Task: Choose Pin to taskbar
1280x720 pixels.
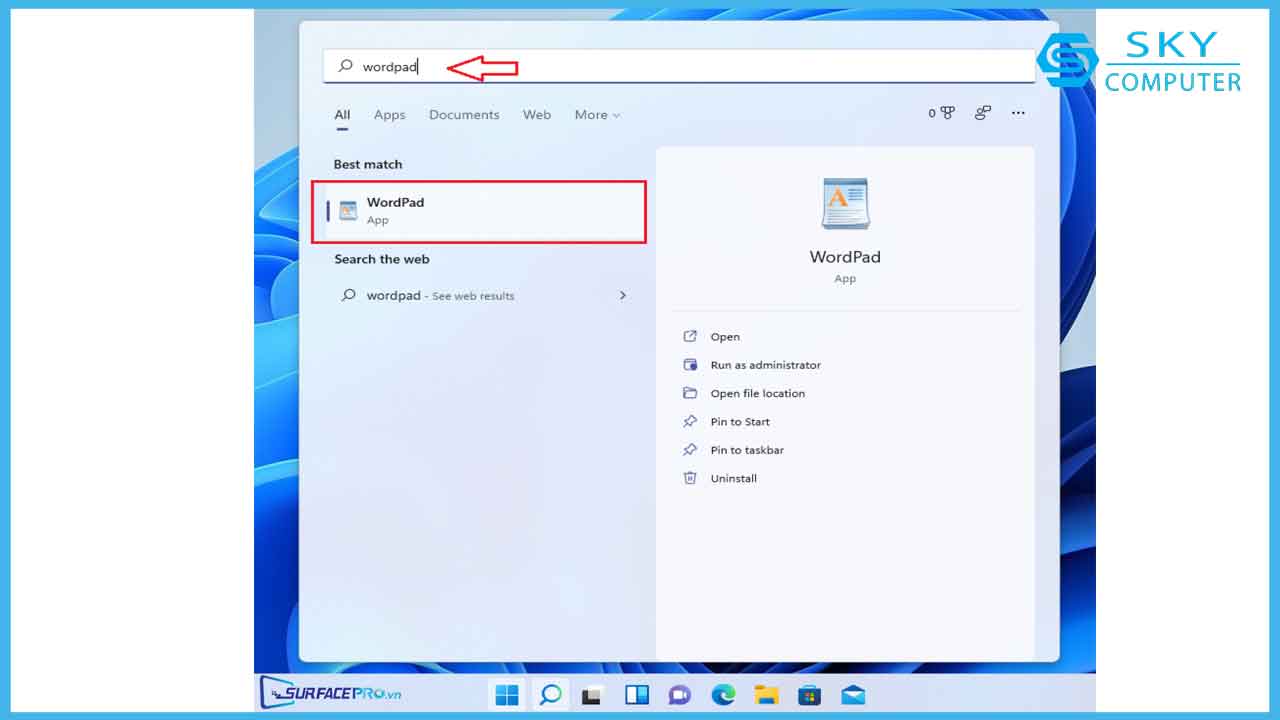Action: click(747, 450)
